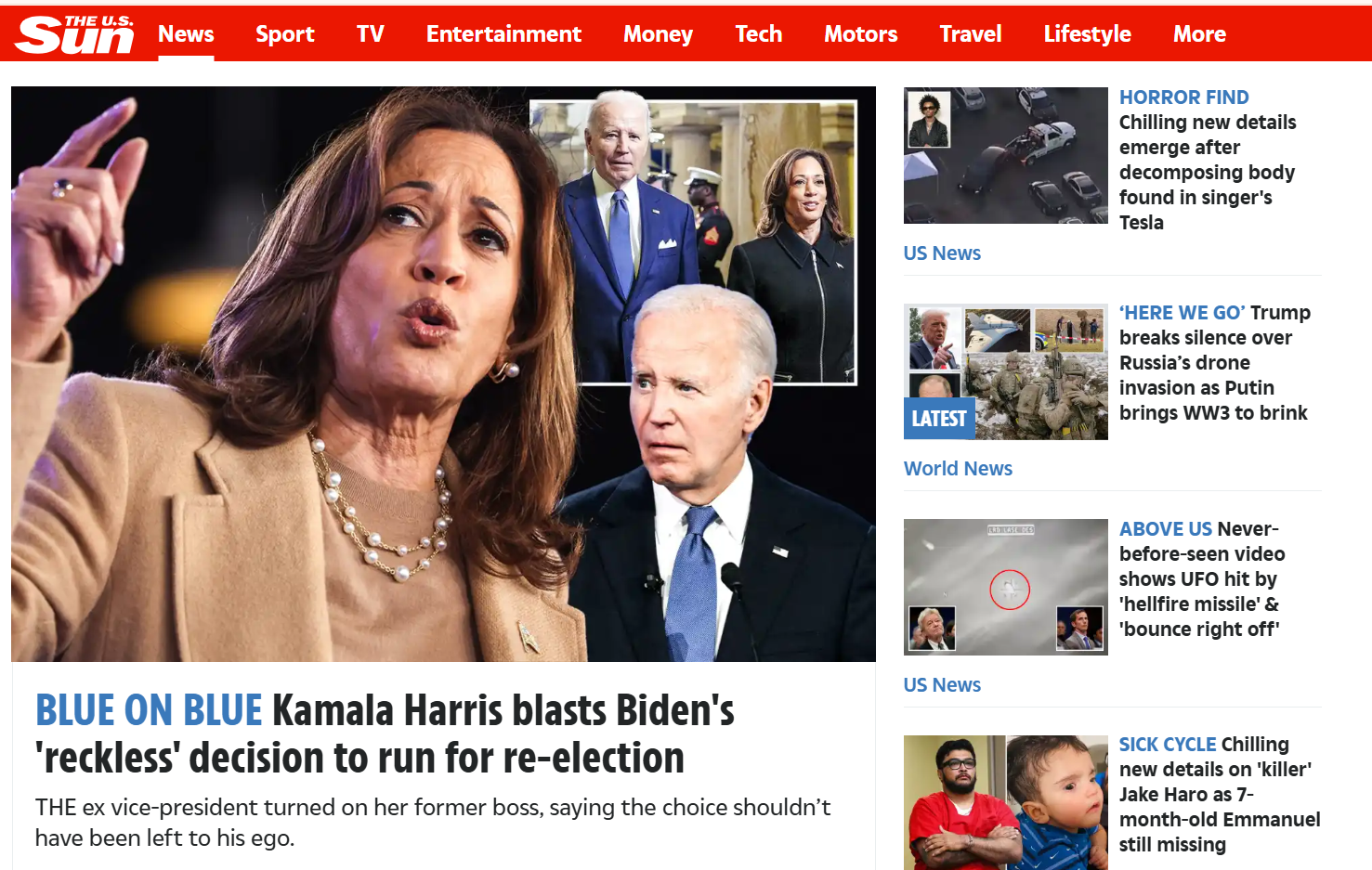Open the HORROR FIND Tesla story
The width and height of the screenshot is (1372, 870).
(x=1208, y=160)
